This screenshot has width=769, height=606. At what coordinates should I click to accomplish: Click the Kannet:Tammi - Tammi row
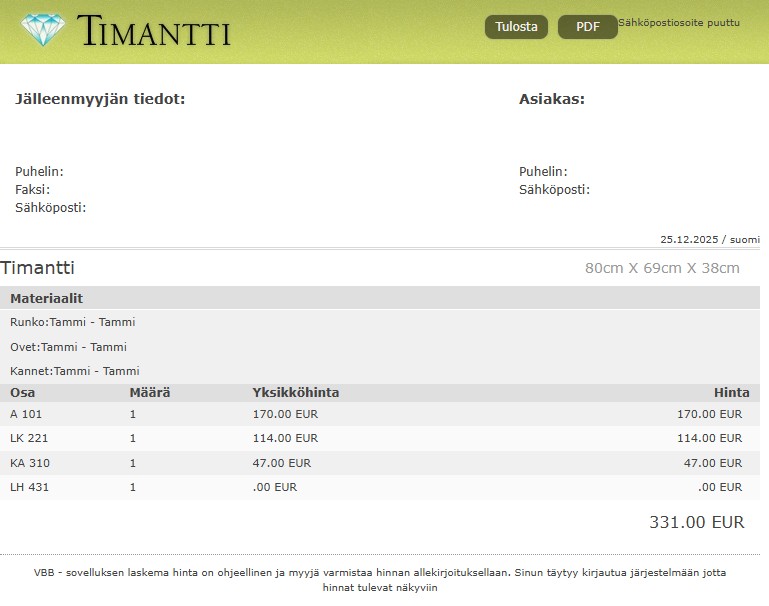pos(74,371)
